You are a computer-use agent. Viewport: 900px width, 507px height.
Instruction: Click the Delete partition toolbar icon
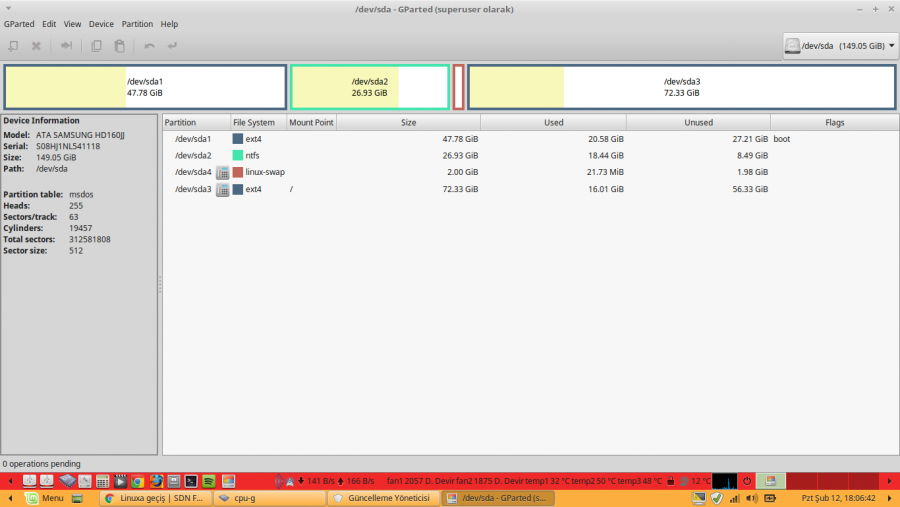coord(36,46)
